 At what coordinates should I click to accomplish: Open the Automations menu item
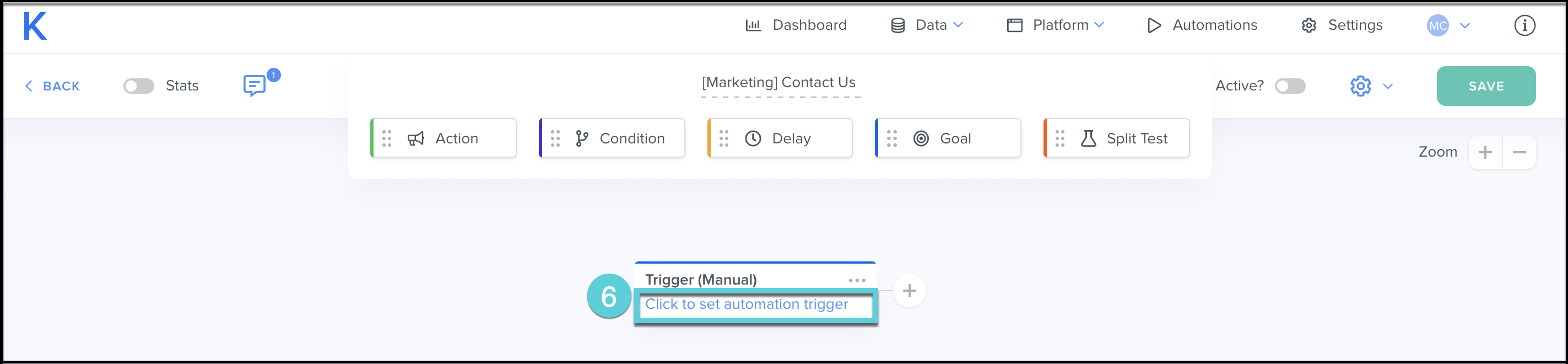click(x=1202, y=25)
